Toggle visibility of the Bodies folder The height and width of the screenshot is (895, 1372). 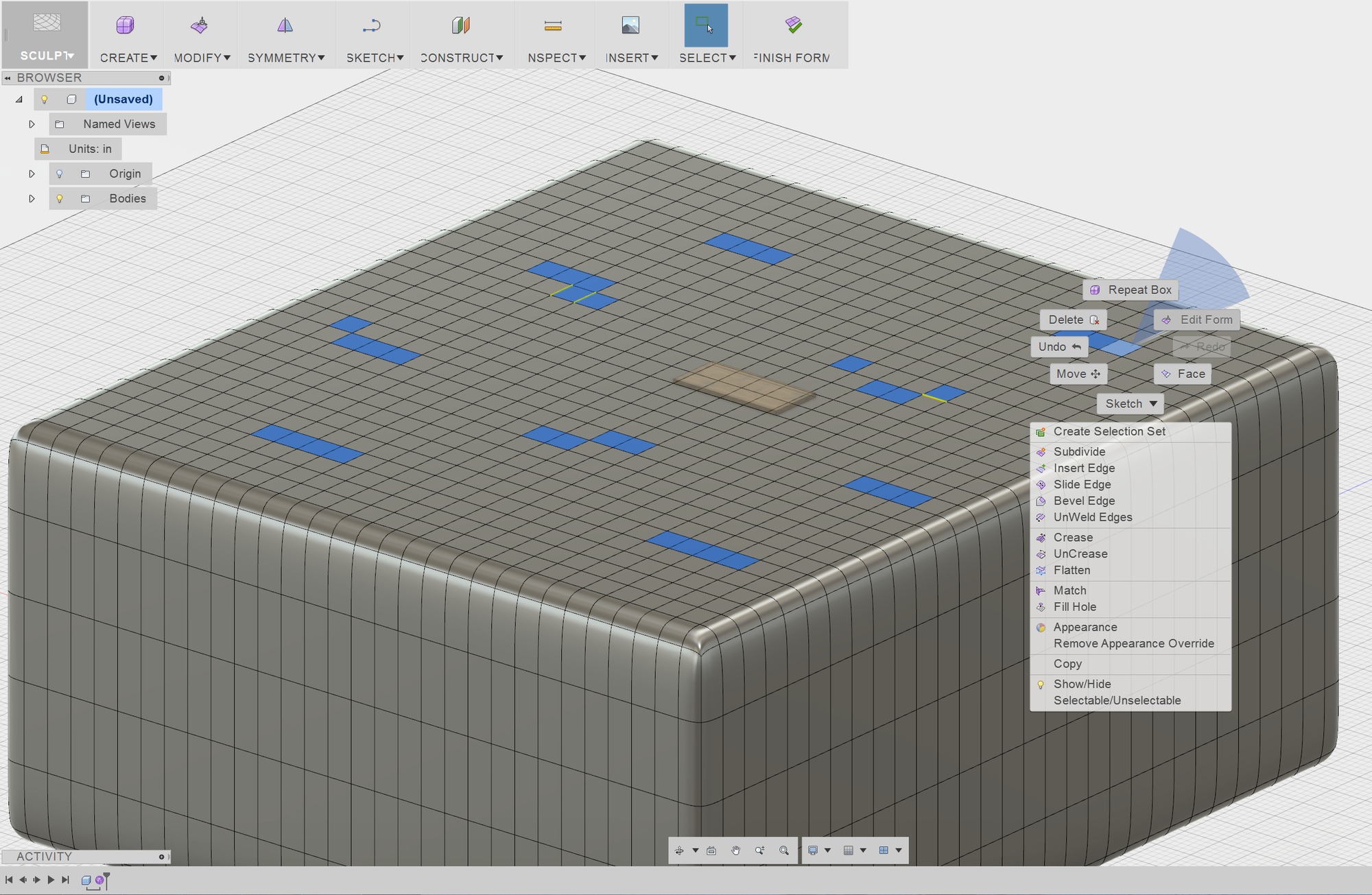[x=60, y=198]
